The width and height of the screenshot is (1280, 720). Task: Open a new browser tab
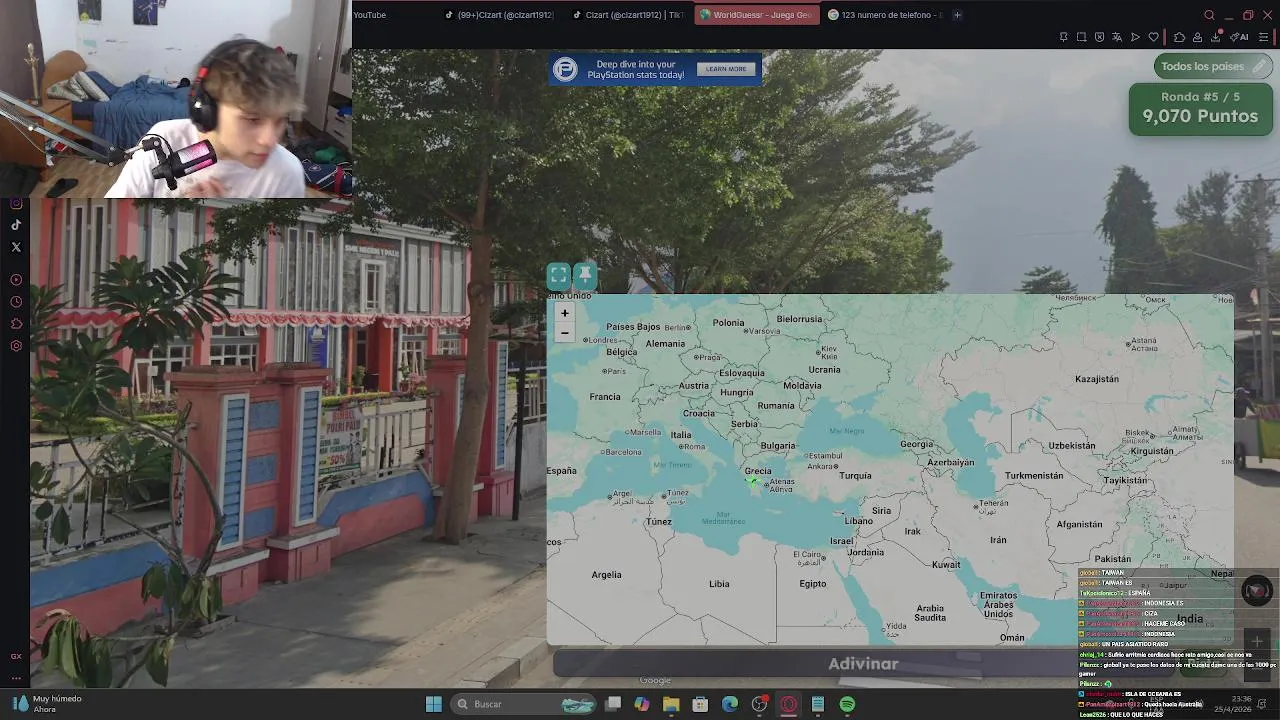pos(957,15)
